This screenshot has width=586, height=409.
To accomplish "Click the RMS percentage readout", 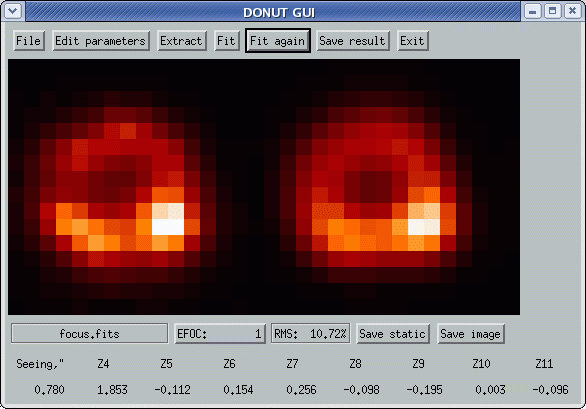I will [x=311, y=333].
